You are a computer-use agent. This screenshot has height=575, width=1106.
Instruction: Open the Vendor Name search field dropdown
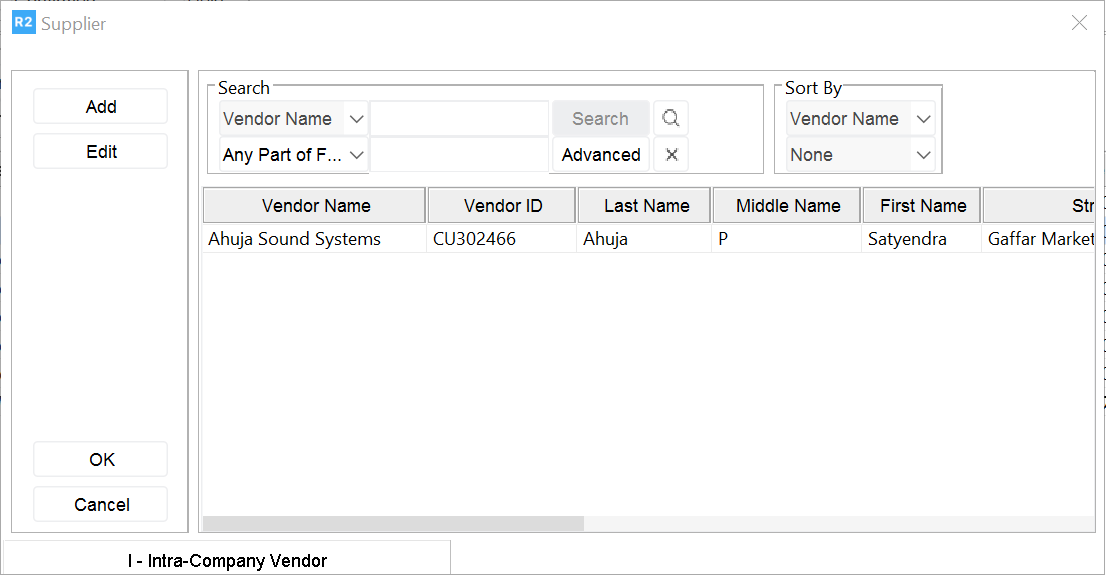pos(356,119)
